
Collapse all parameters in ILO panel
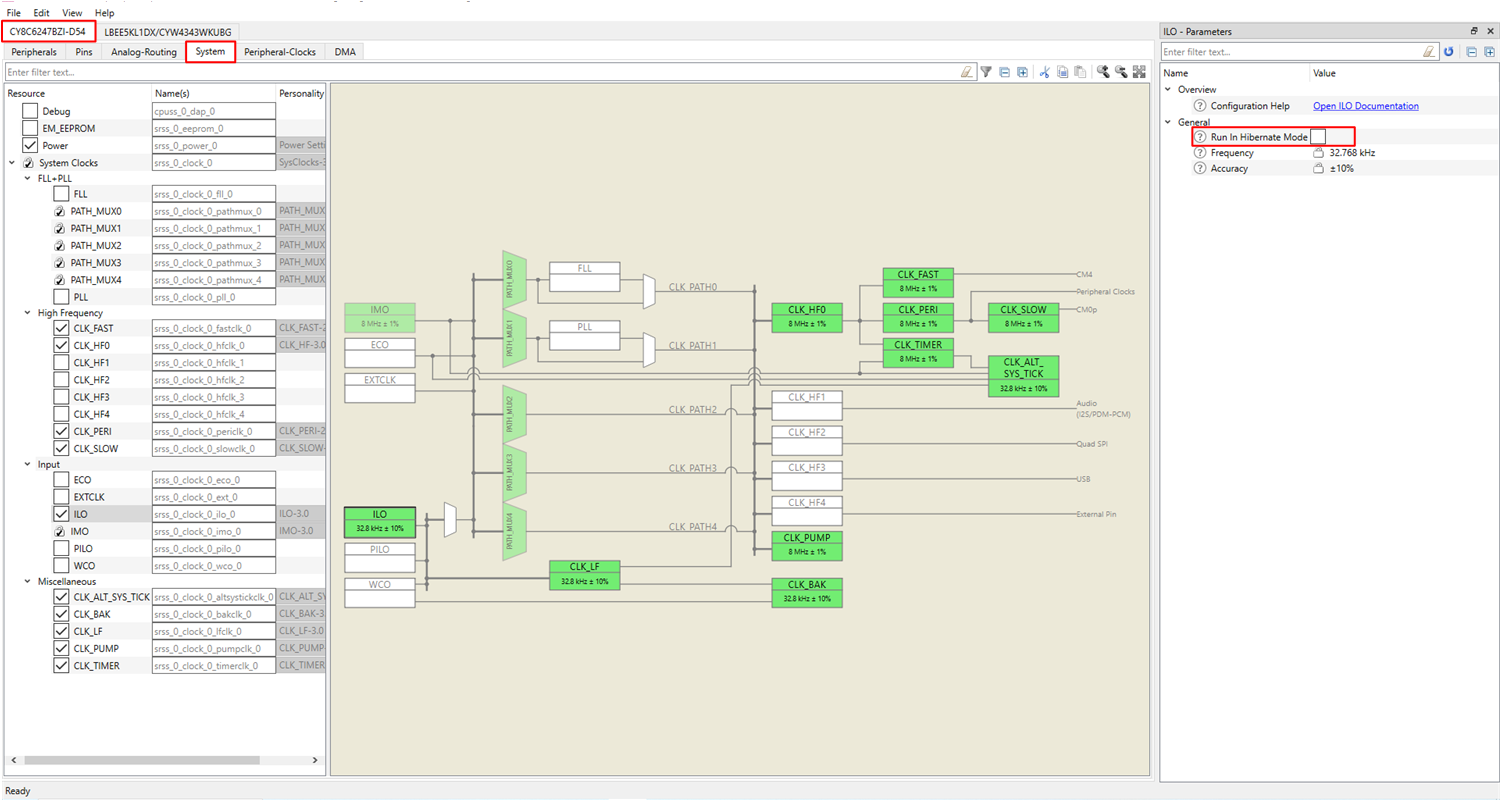[x=1472, y=51]
